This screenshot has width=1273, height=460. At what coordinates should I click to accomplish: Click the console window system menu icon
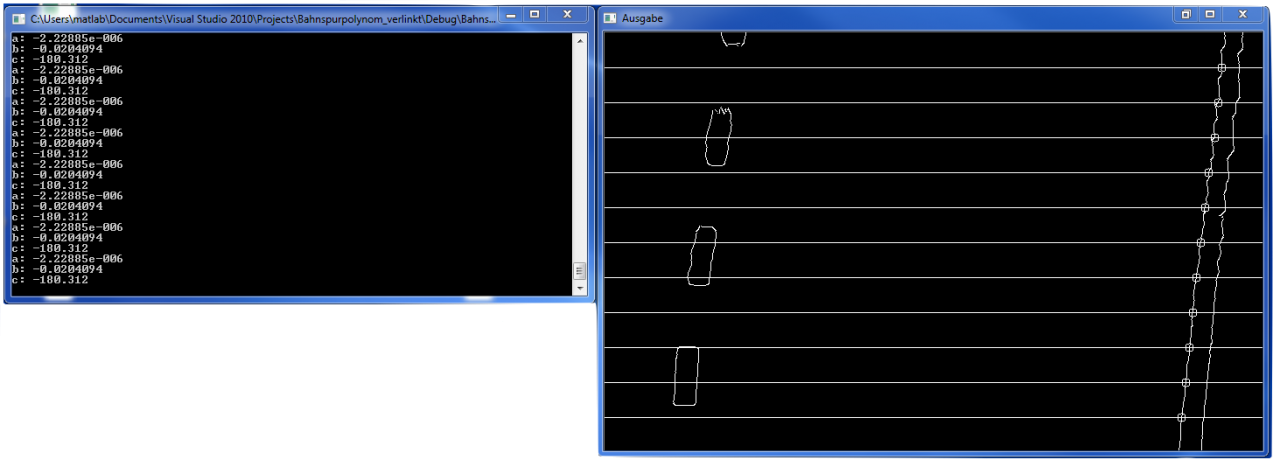[x=18, y=17]
